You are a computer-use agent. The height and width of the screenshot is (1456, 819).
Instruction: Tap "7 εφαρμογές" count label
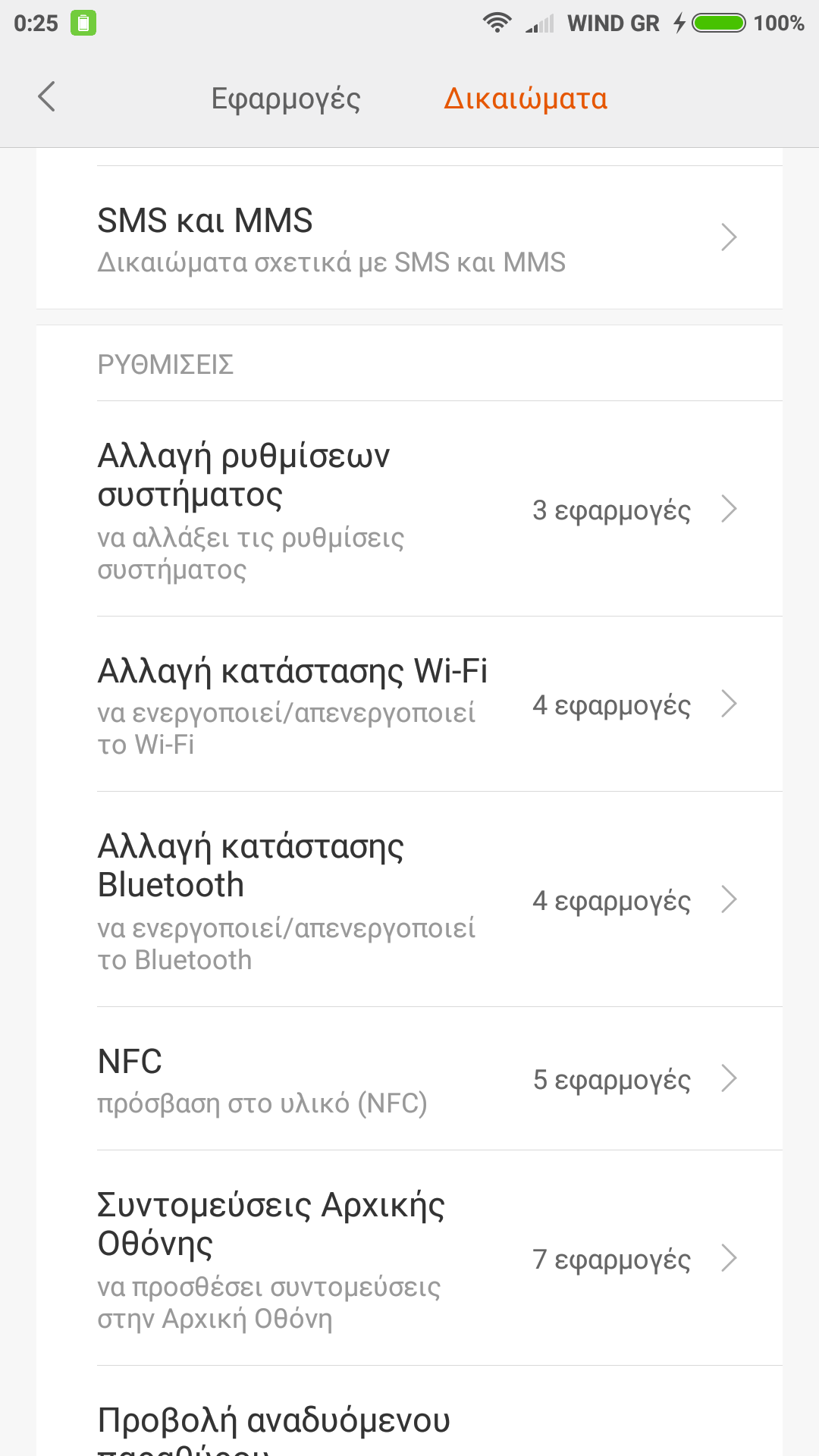pyautogui.click(x=611, y=1259)
